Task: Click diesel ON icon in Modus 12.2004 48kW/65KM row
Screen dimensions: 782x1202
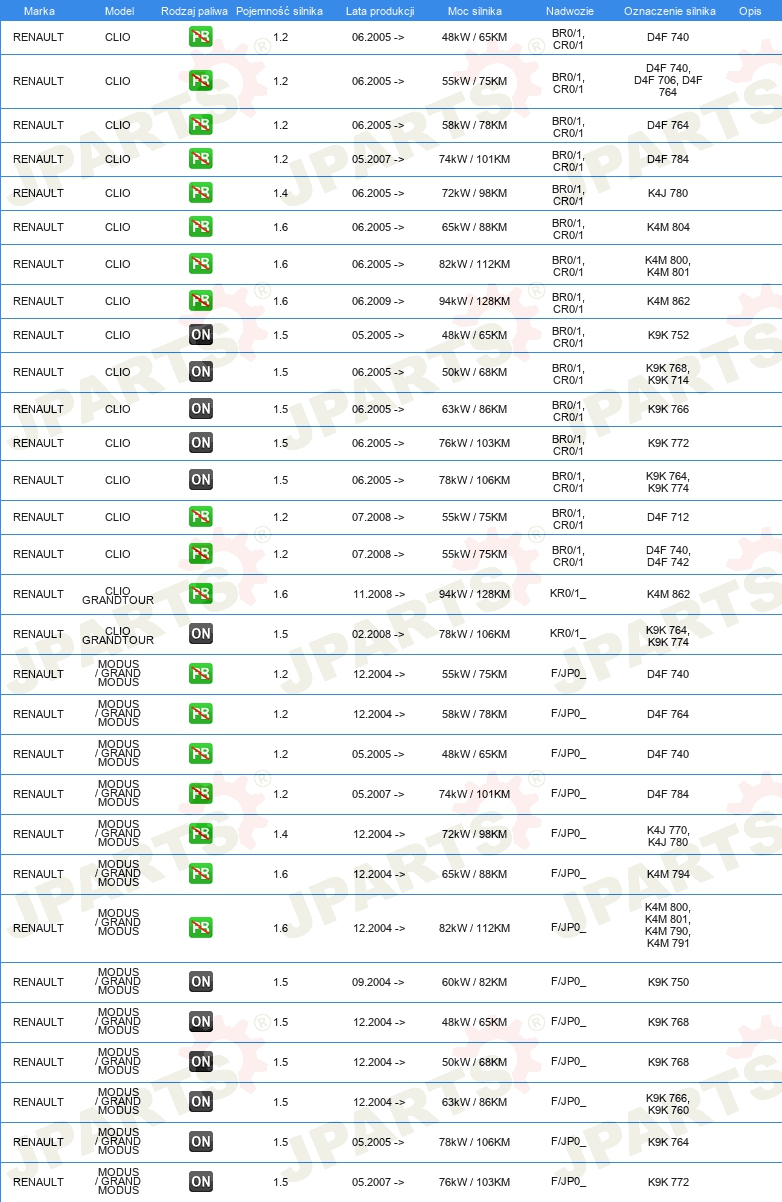Action: (x=201, y=1022)
